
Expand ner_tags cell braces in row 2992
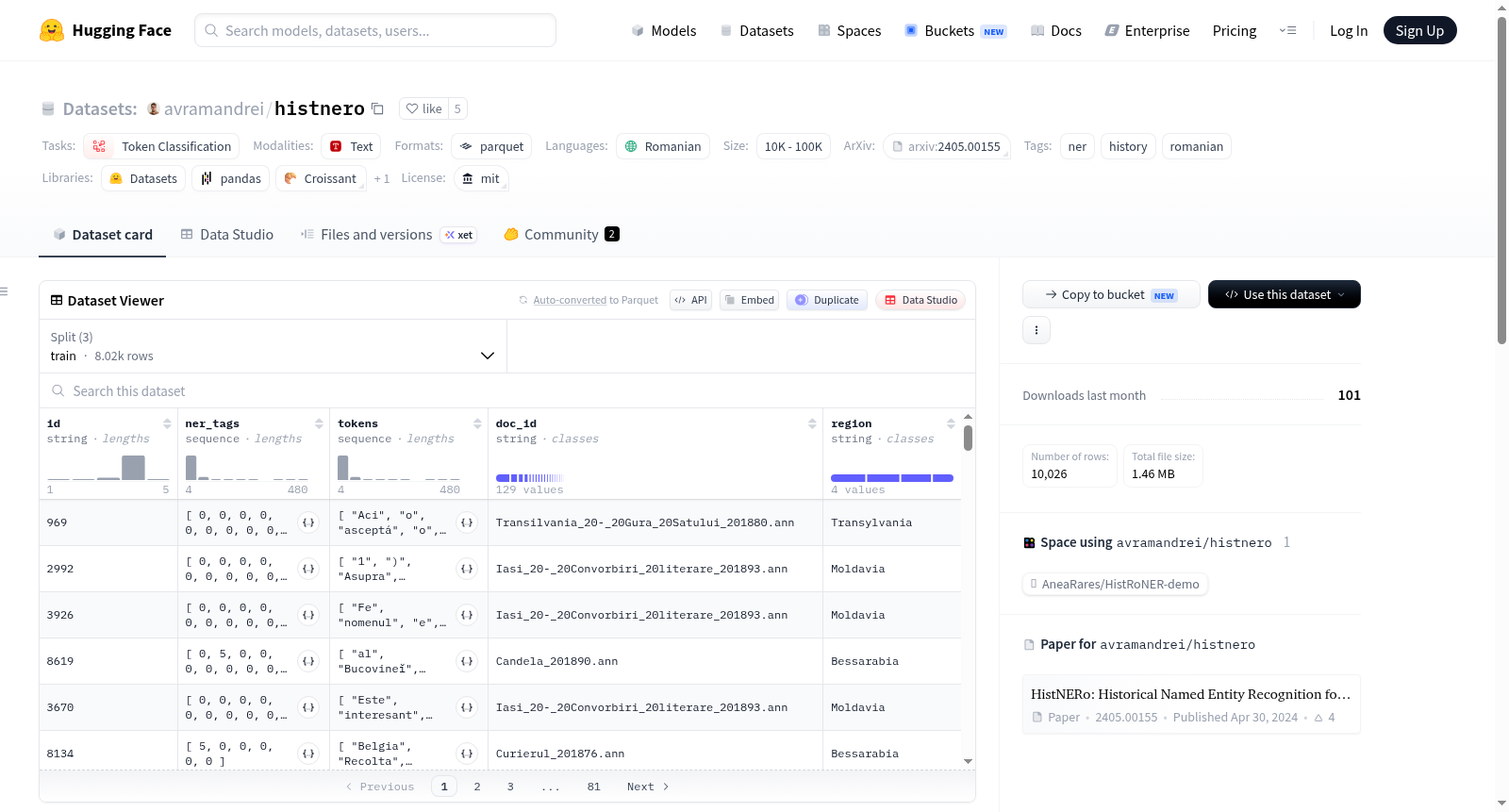point(308,569)
